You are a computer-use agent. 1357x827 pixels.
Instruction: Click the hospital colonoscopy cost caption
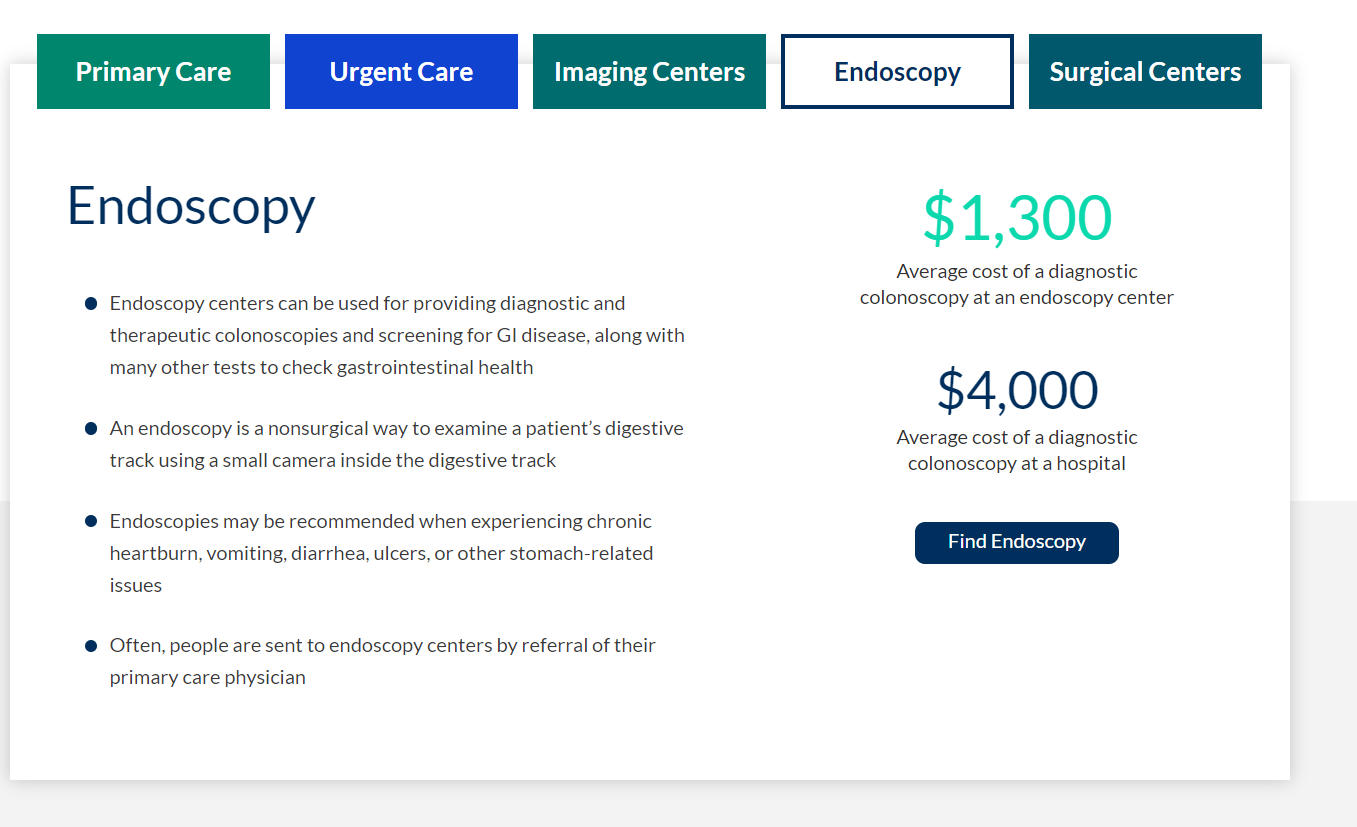[1016, 450]
